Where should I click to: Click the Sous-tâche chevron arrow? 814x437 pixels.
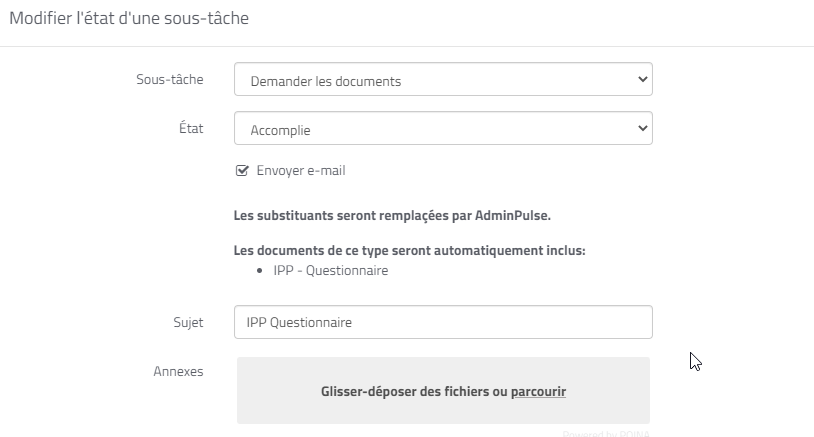pyautogui.click(x=642, y=80)
